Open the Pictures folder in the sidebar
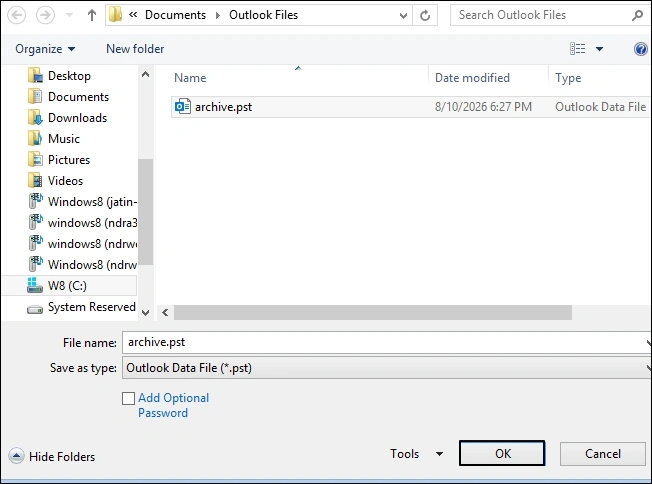Image resolution: width=652 pixels, height=484 pixels. click(69, 160)
